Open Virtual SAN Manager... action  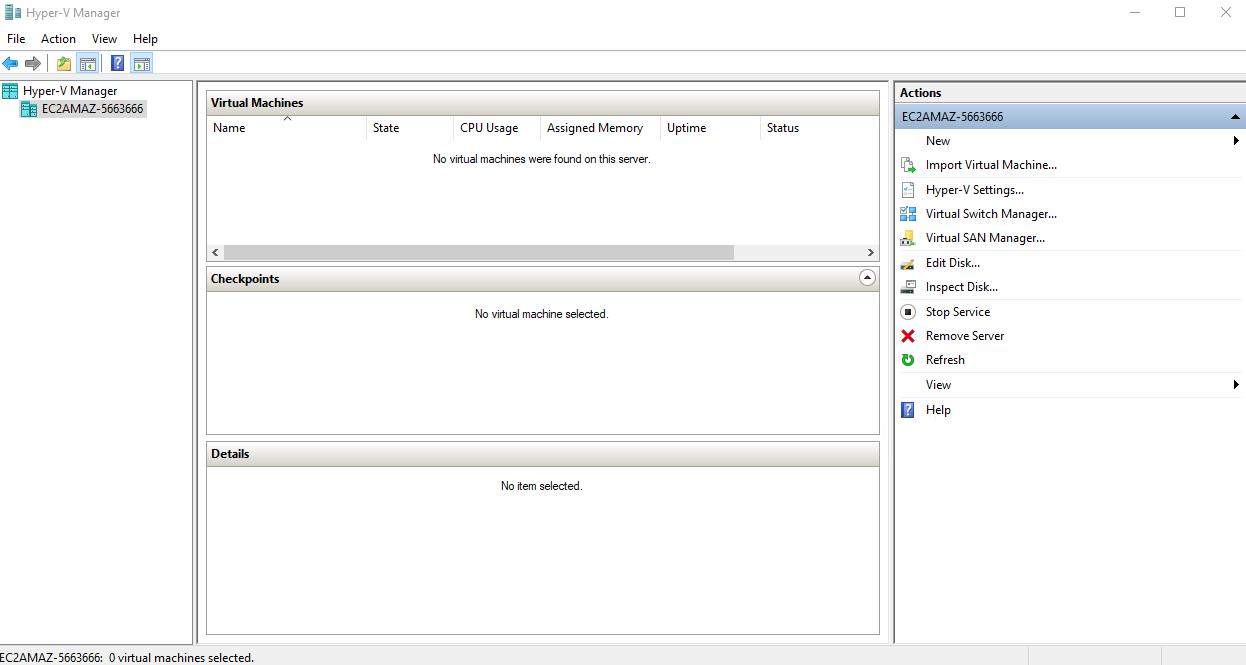[985, 238]
